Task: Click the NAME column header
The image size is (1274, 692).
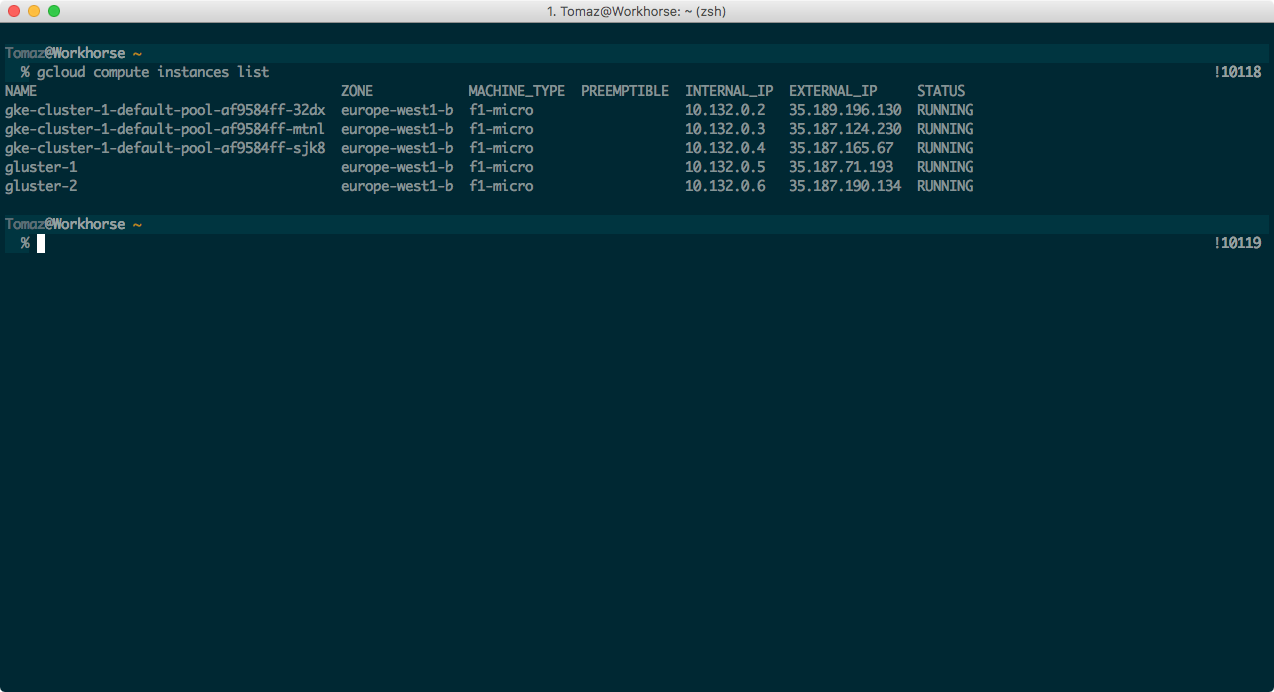Action: (x=21, y=91)
